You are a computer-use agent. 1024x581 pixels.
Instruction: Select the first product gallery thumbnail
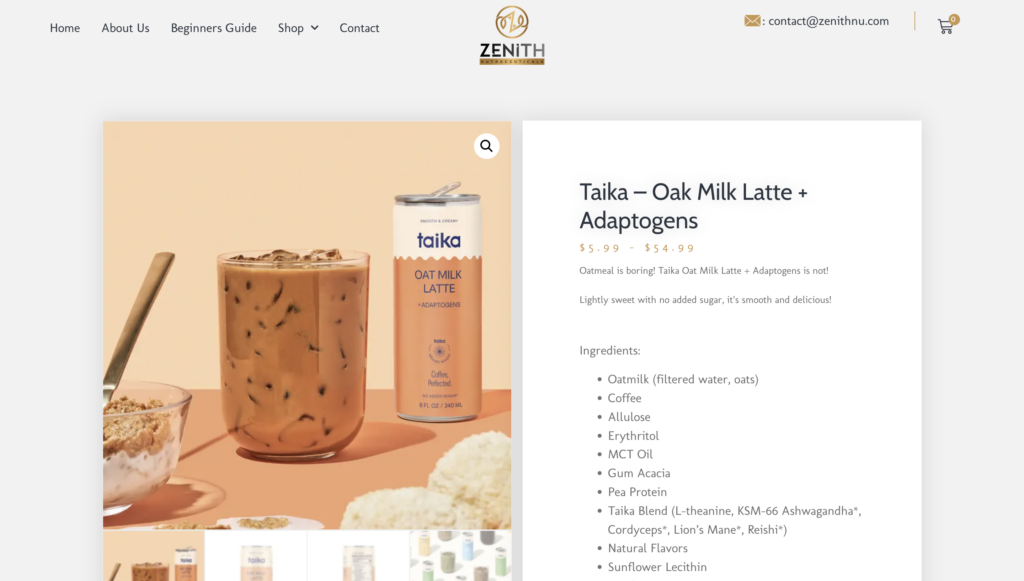point(153,556)
